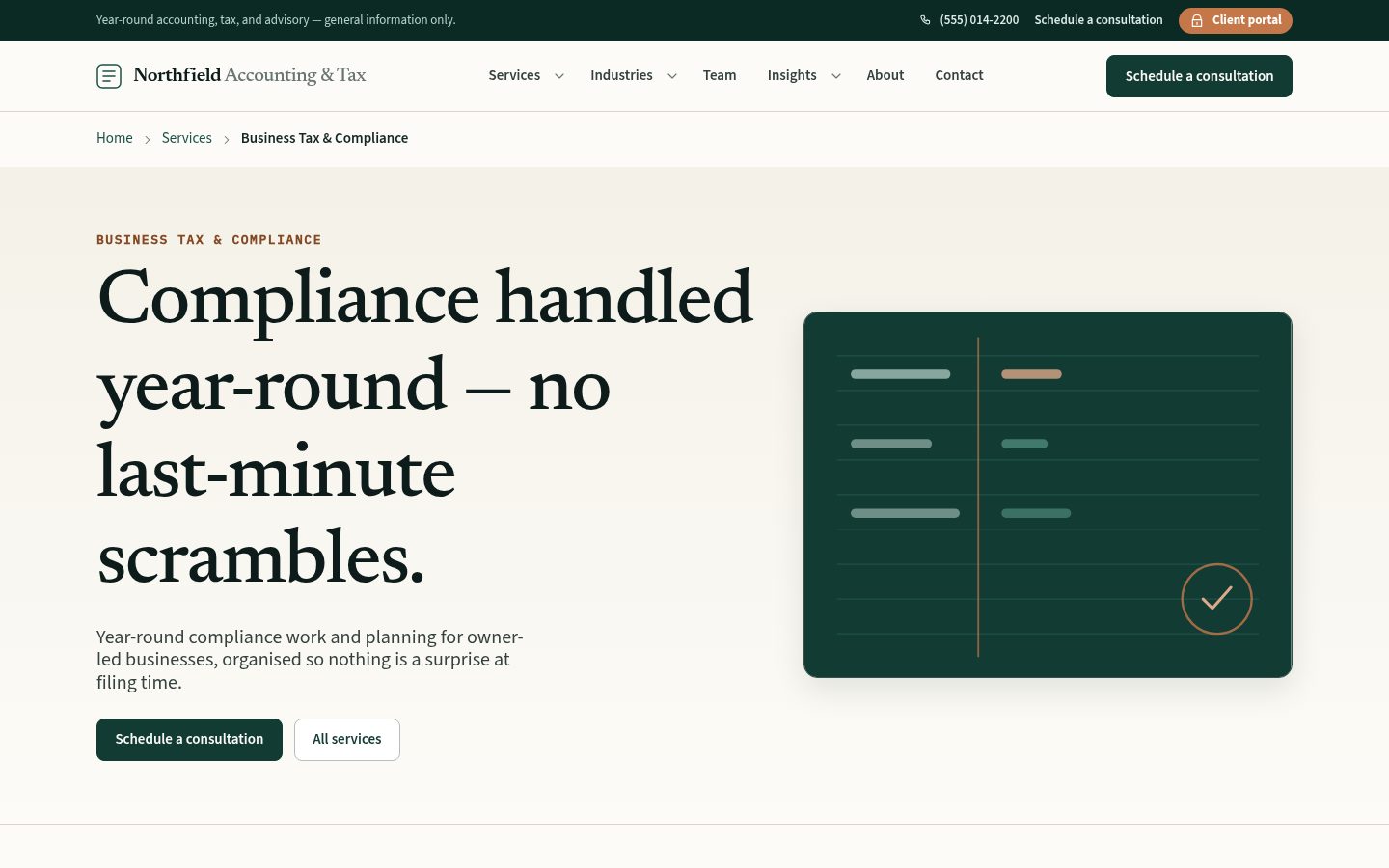Click the Year-round compliance work paragraph
The image size is (1389, 868).
coord(310,660)
